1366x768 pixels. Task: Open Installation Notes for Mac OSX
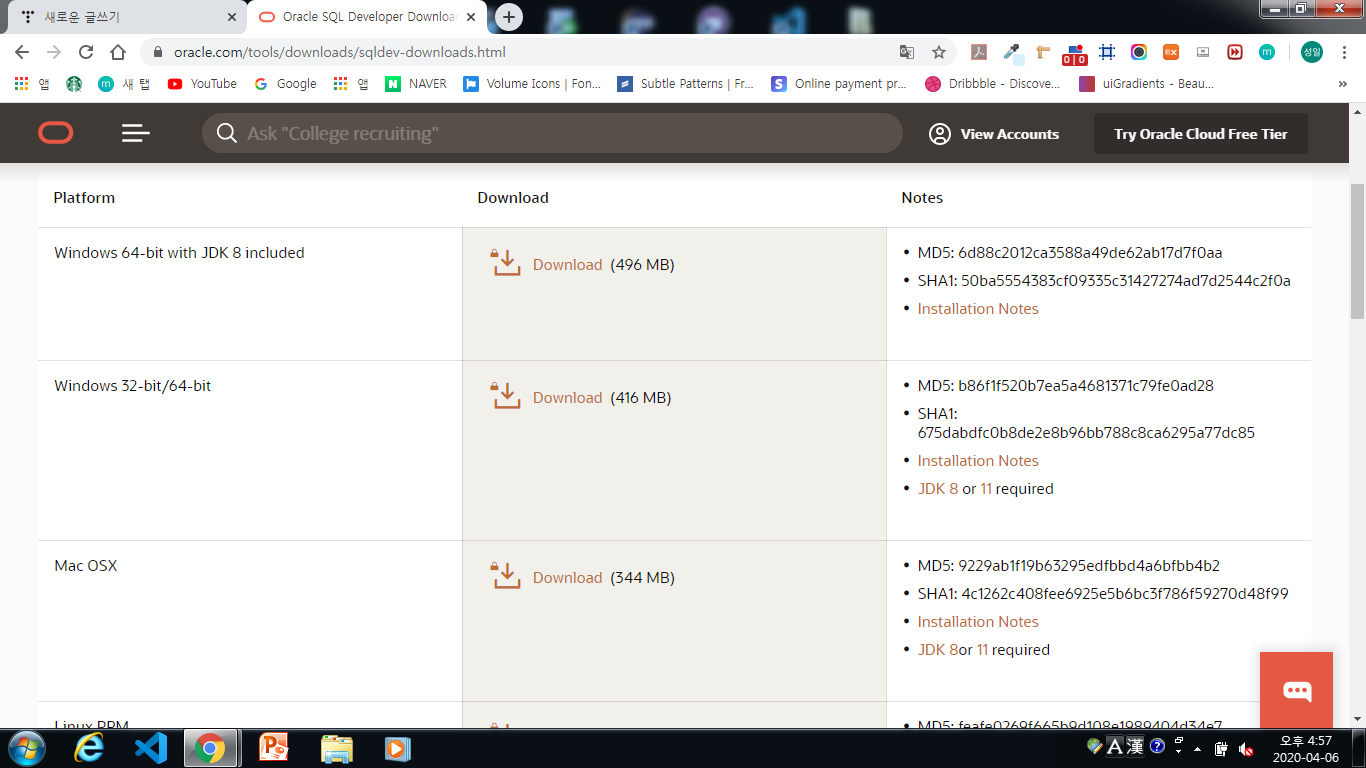point(978,622)
